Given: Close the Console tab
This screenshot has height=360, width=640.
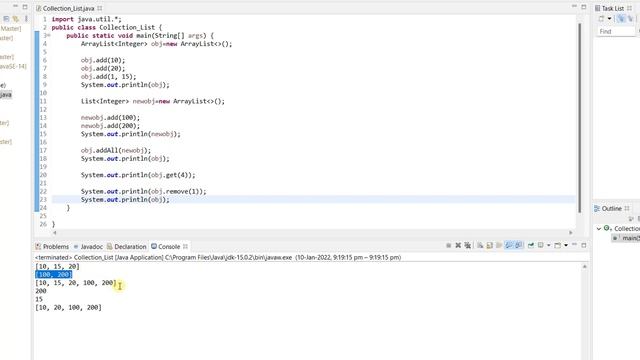Looking at the screenshot, I should (185, 247).
